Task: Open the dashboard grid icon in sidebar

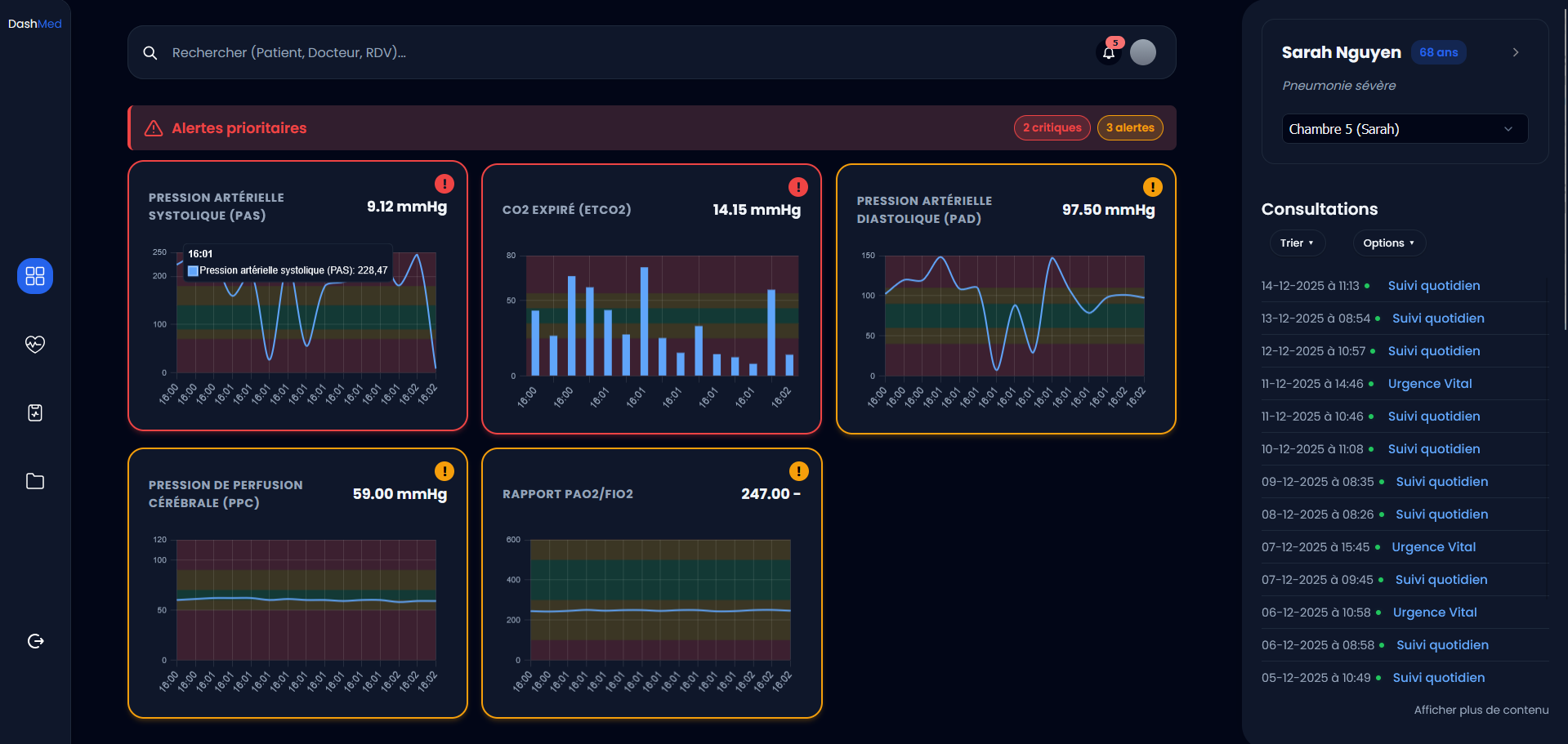Action: (35, 276)
